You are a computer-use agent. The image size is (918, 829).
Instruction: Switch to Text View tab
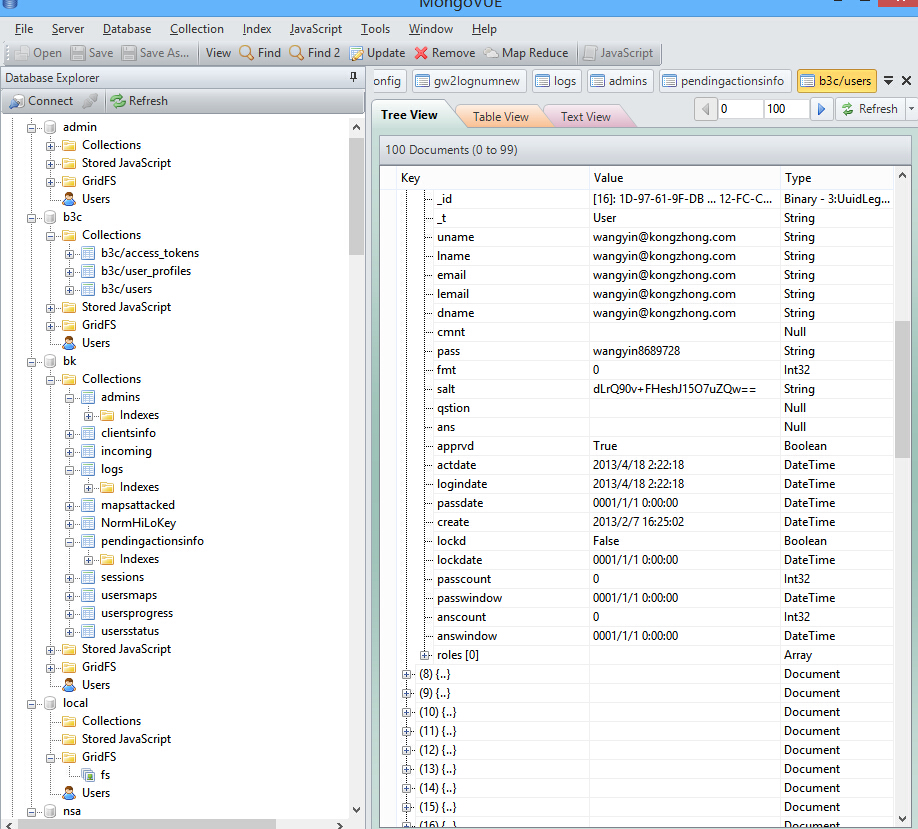click(585, 117)
